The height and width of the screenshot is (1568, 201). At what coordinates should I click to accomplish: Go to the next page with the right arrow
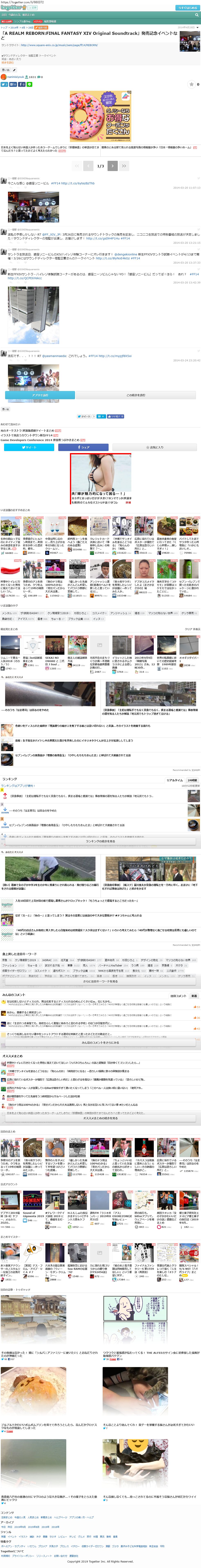tap(112, 166)
